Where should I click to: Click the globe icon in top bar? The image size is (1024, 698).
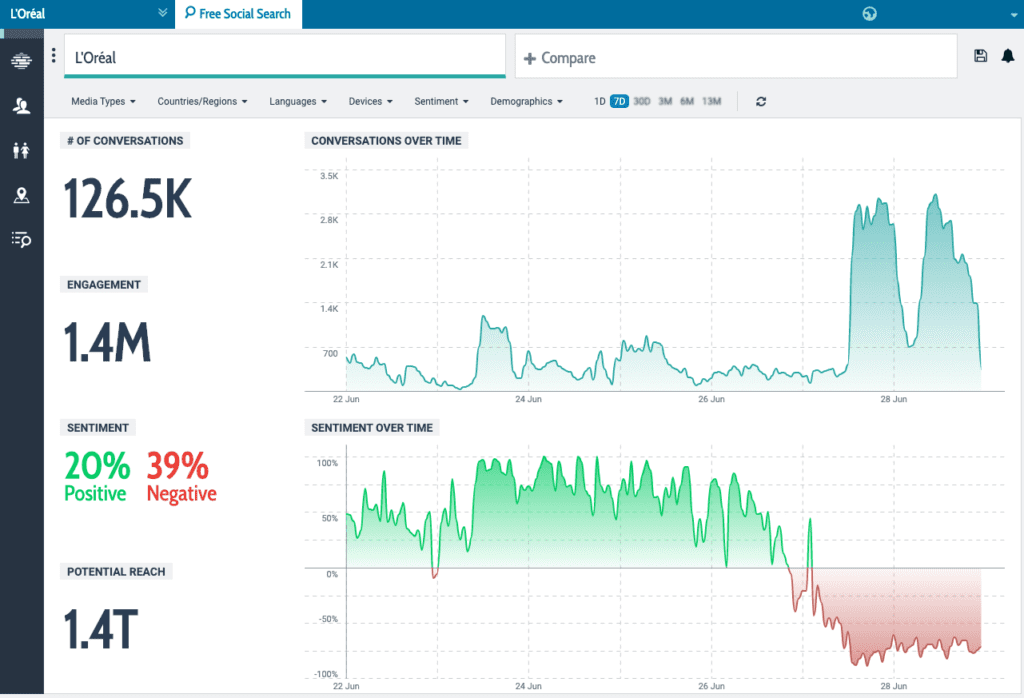[x=868, y=14]
